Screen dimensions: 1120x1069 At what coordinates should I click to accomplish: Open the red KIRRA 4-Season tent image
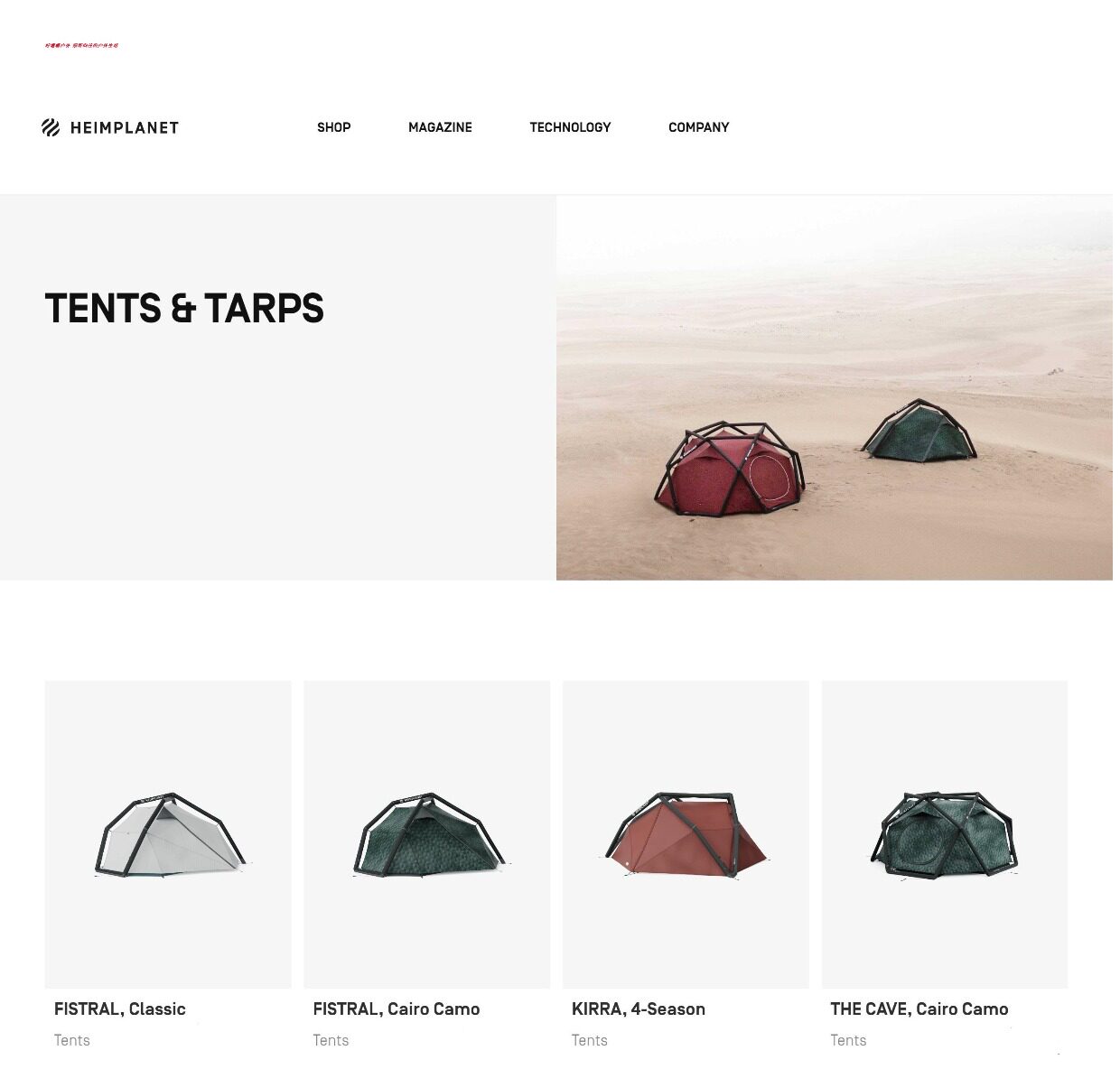click(686, 834)
